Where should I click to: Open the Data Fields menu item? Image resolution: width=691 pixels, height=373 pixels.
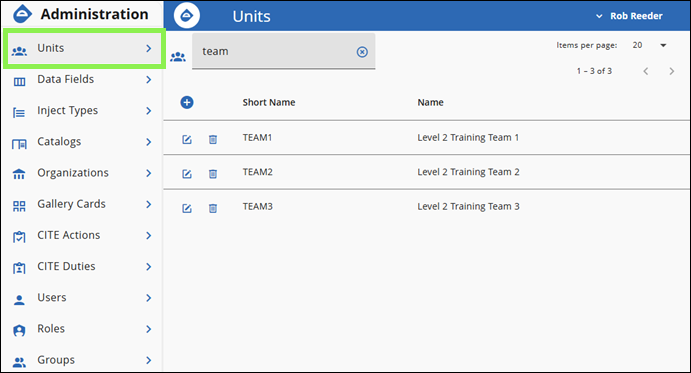[82, 79]
